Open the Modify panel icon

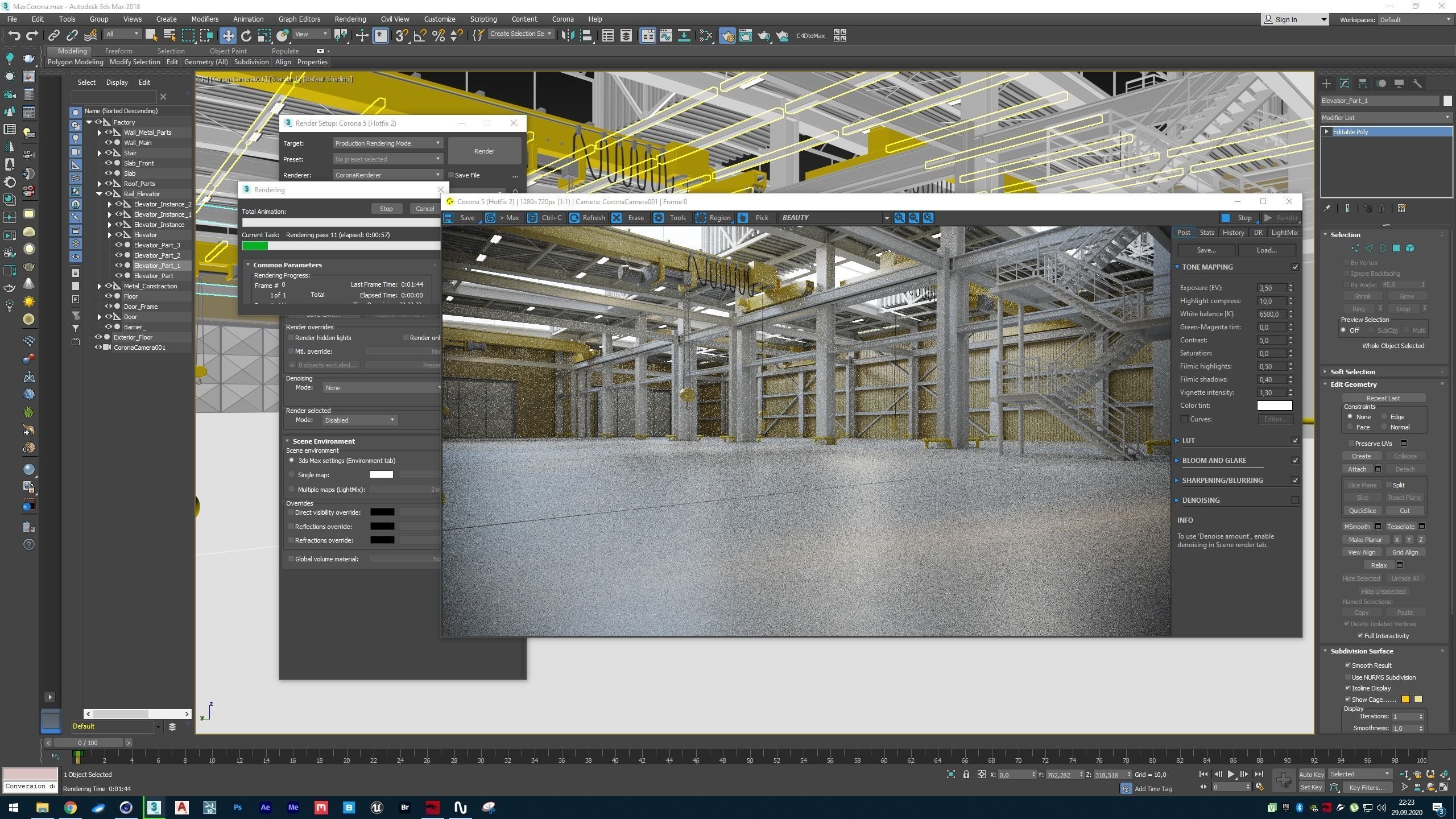click(1345, 84)
